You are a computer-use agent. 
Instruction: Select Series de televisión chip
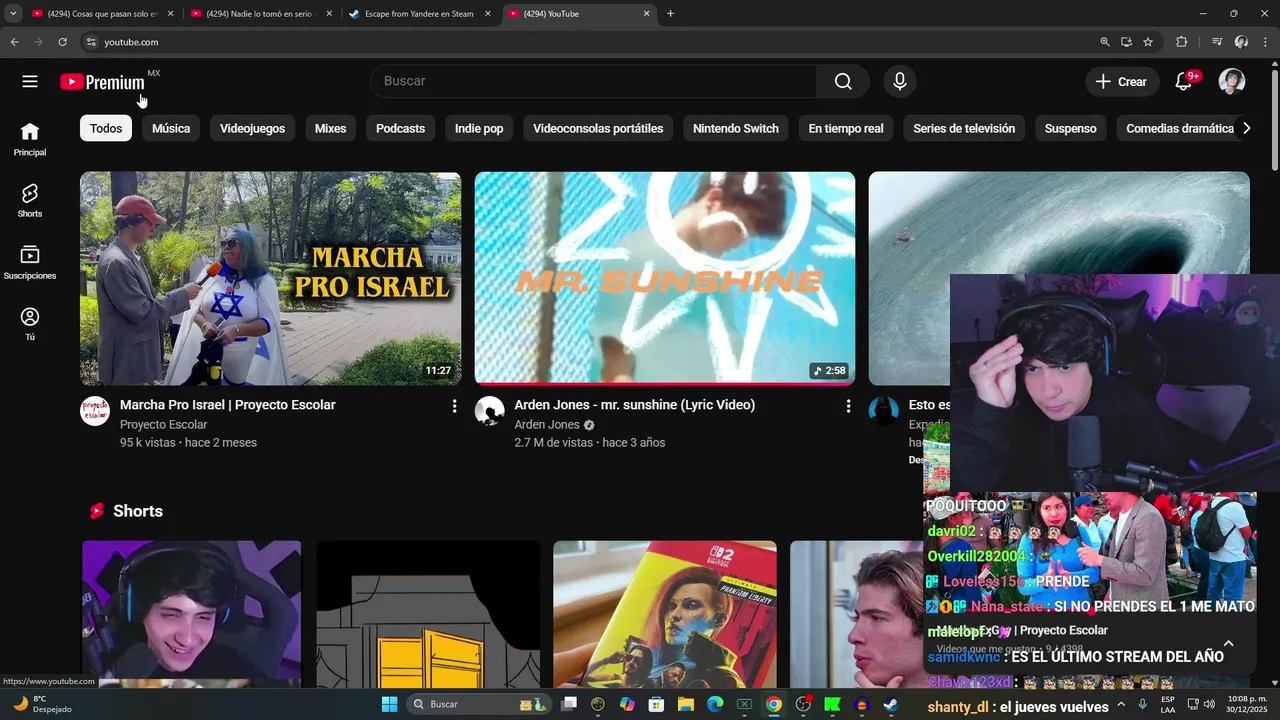click(x=964, y=128)
